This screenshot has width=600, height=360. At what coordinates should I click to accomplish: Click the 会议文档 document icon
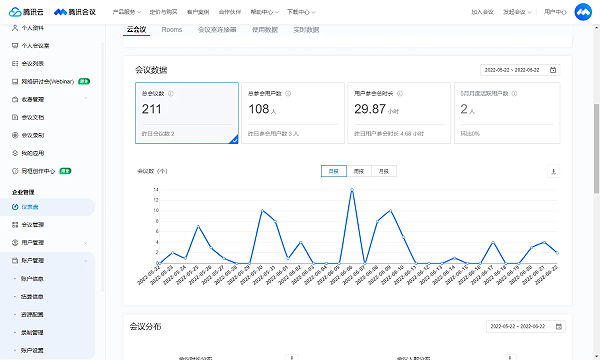pyautogui.click(x=15, y=117)
